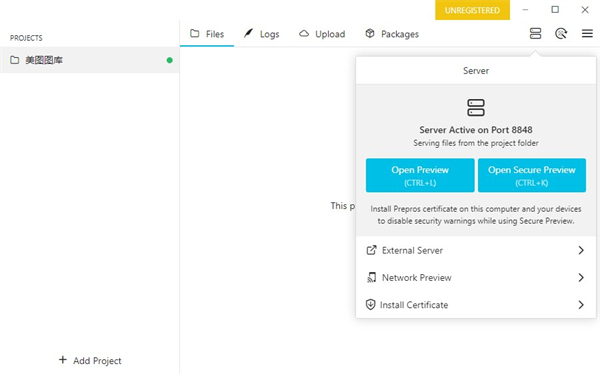Click the Files tab folder icon
This screenshot has height=374, width=600.
[195, 33]
